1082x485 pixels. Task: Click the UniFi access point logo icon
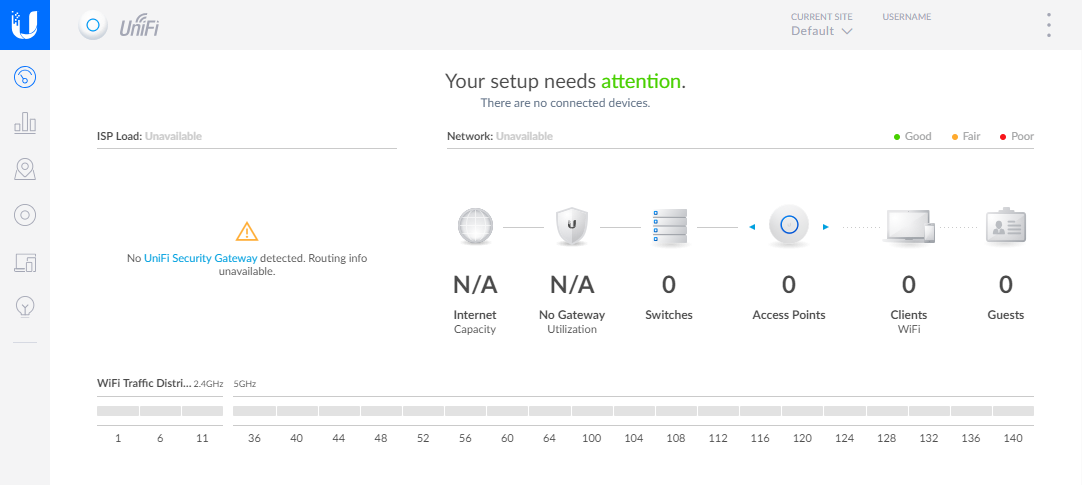[93, 26]
